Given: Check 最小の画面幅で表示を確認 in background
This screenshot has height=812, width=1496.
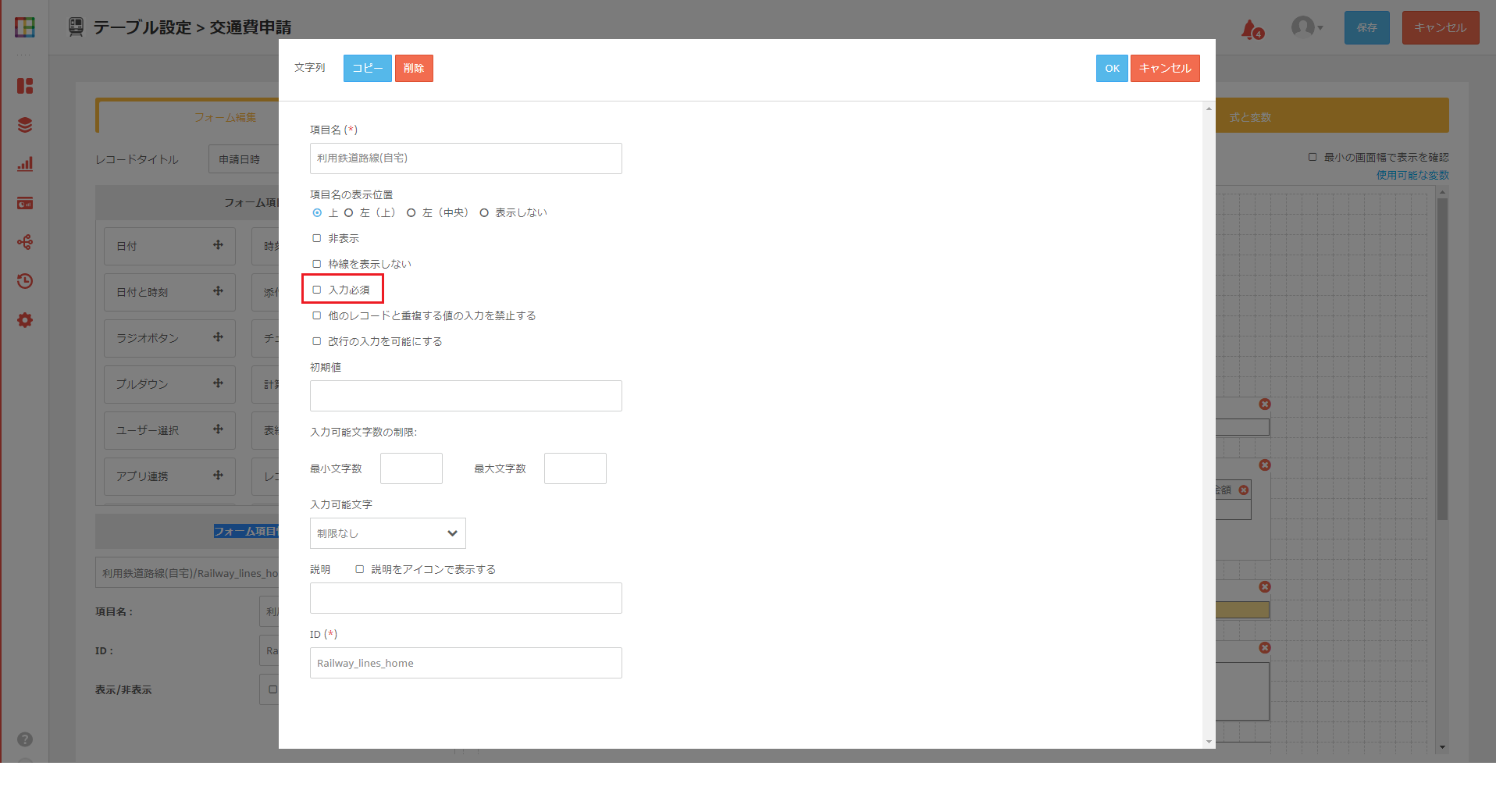Looking at the screenshot, I should (1313, 157).
